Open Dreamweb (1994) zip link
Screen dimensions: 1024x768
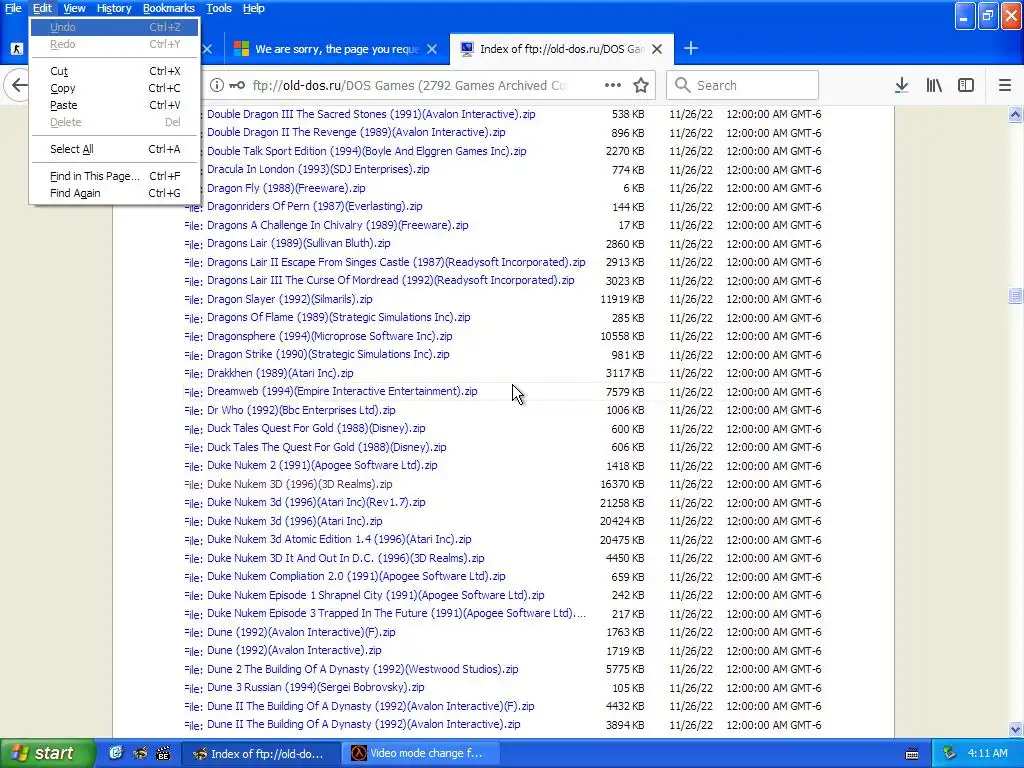[x=342, y=391]
